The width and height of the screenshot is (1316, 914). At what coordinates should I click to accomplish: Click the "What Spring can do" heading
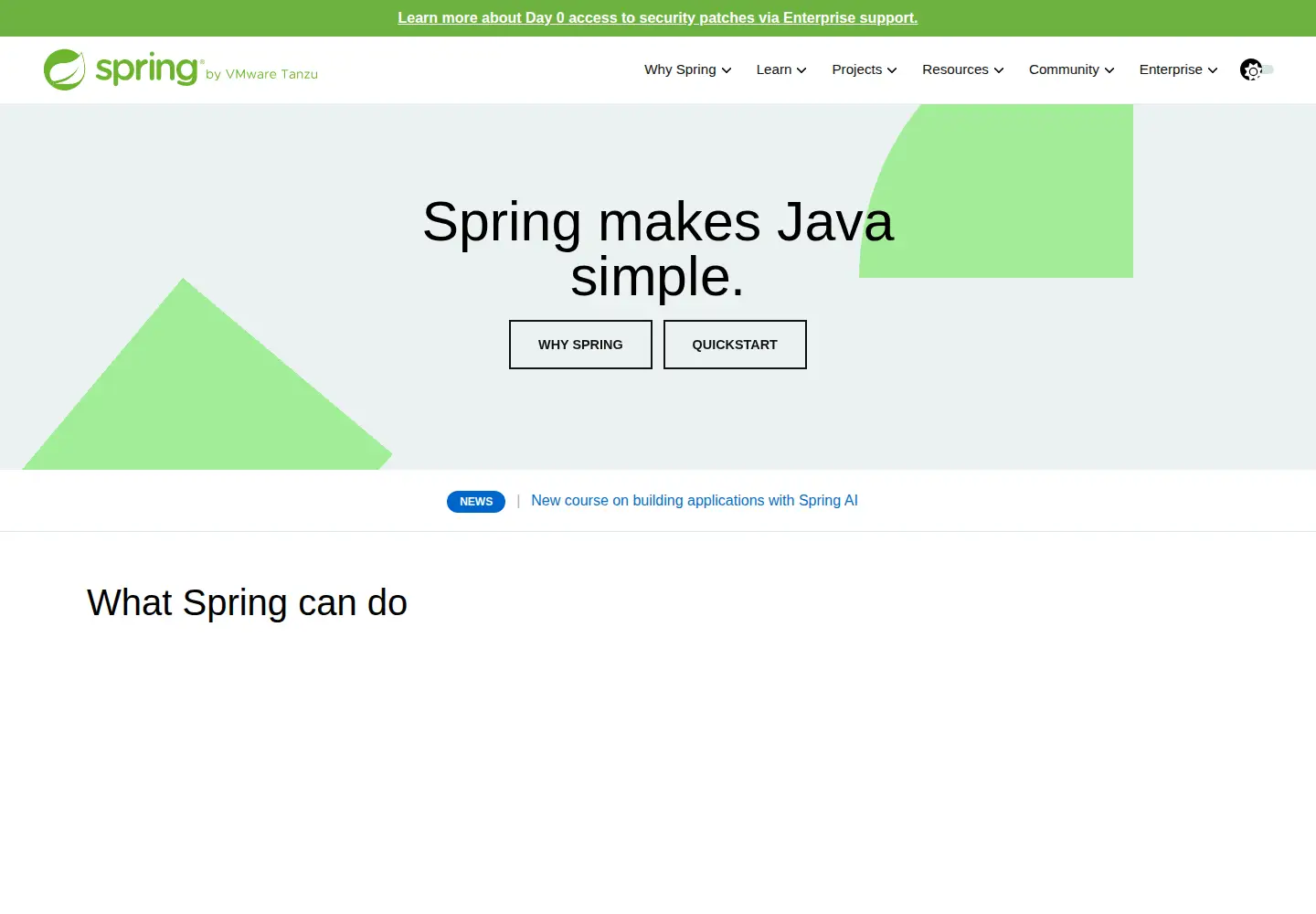(247, 603)
